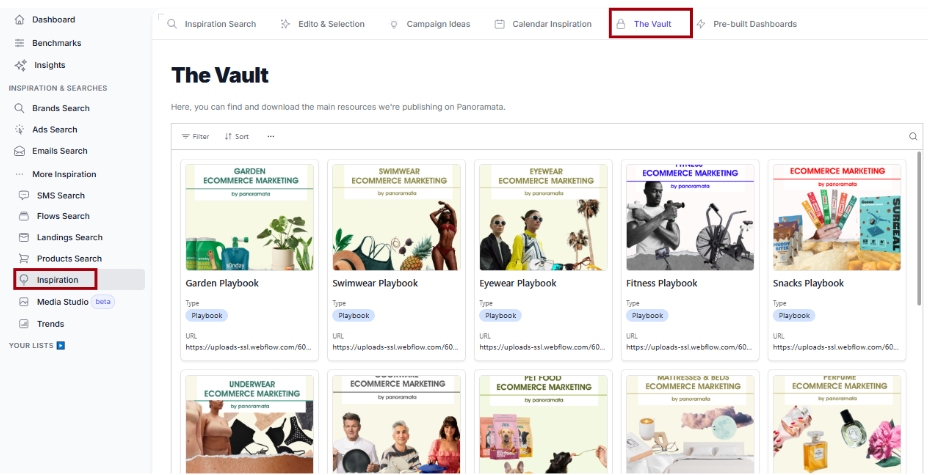Open the Filter options
The image size is (928, 475).
(x=195, y=136)
